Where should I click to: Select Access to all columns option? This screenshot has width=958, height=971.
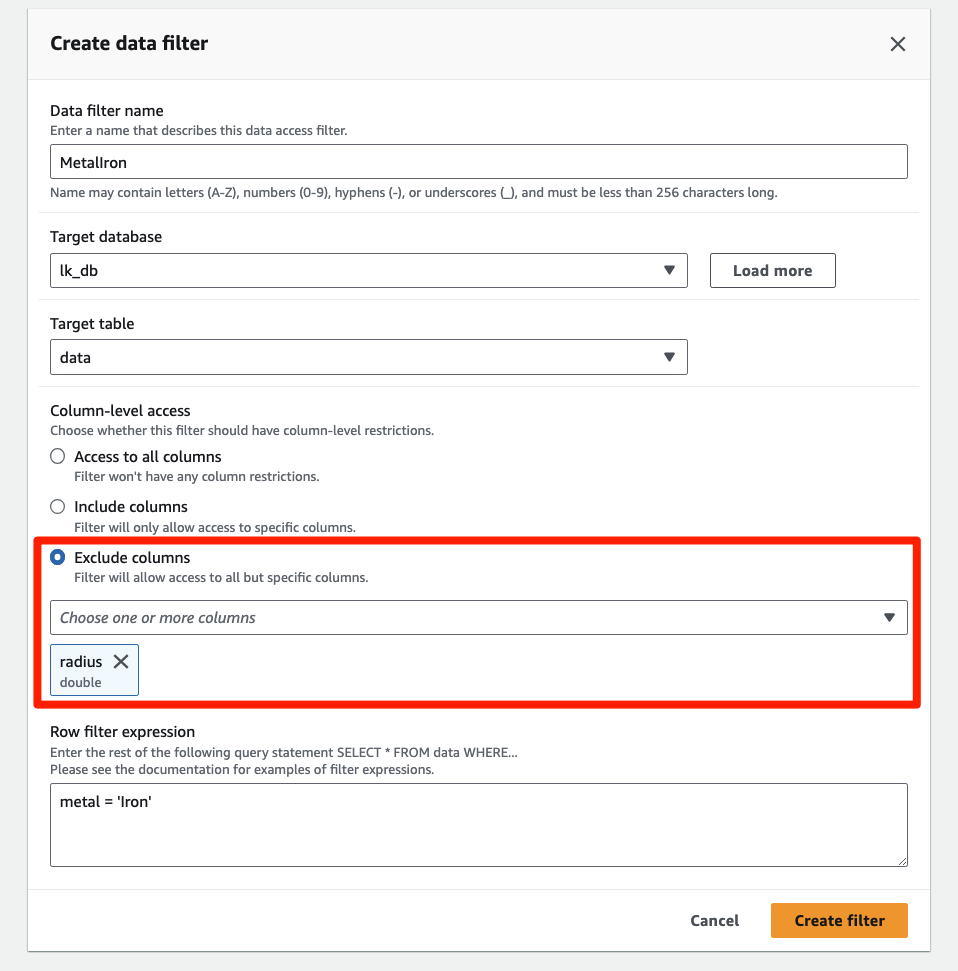pos(58,456)
